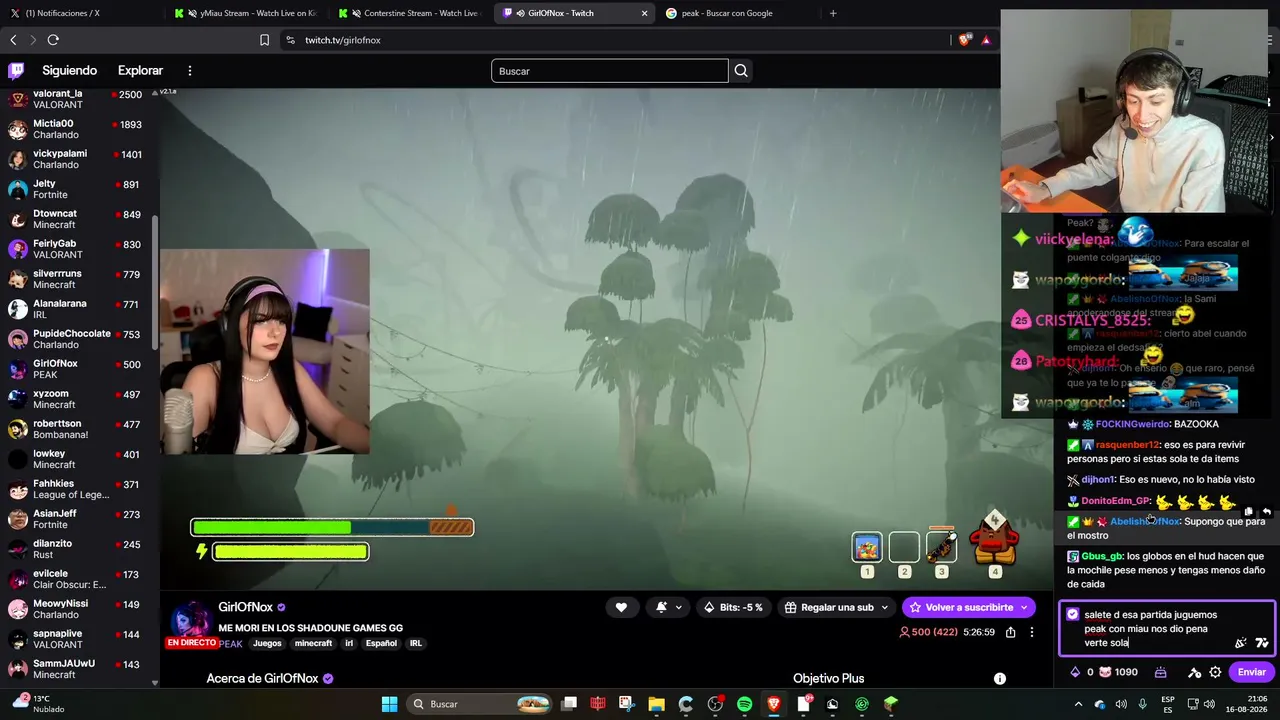Open chat identity badge in message box
Image resolution: width=1280 pixels, height=720 pixels.
pos(1073,614)
